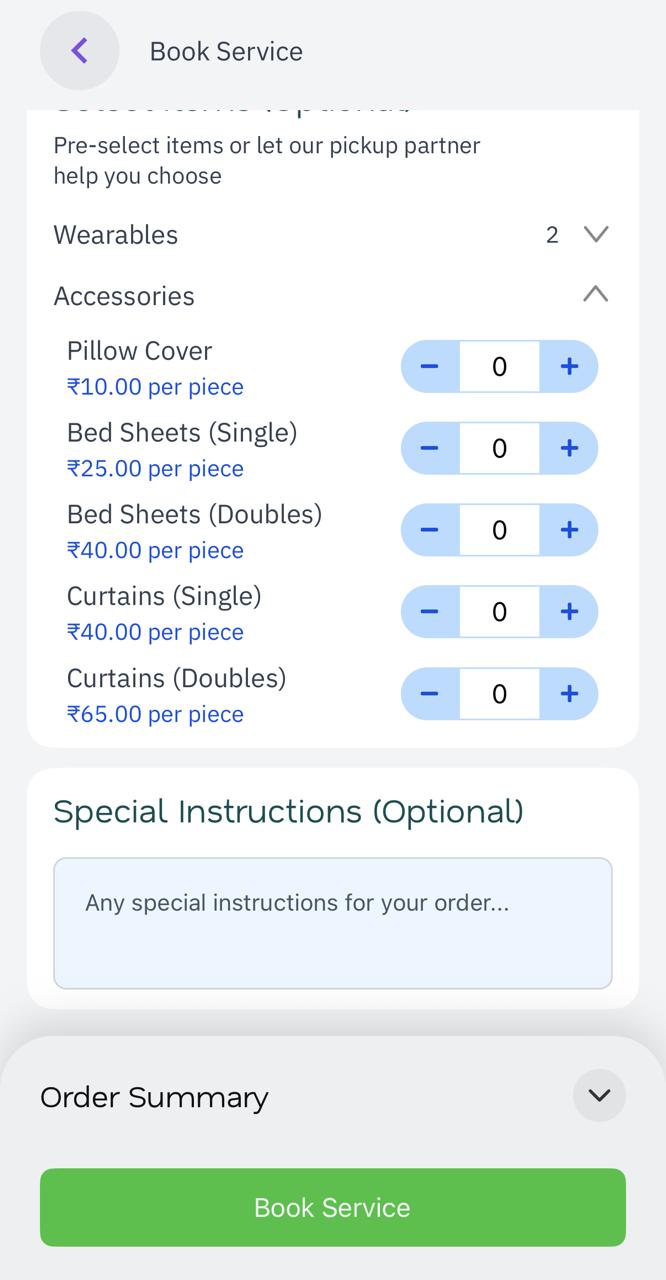Tap the Order Summary heading
The image size is (666, 1280).
coord(153,1097)
